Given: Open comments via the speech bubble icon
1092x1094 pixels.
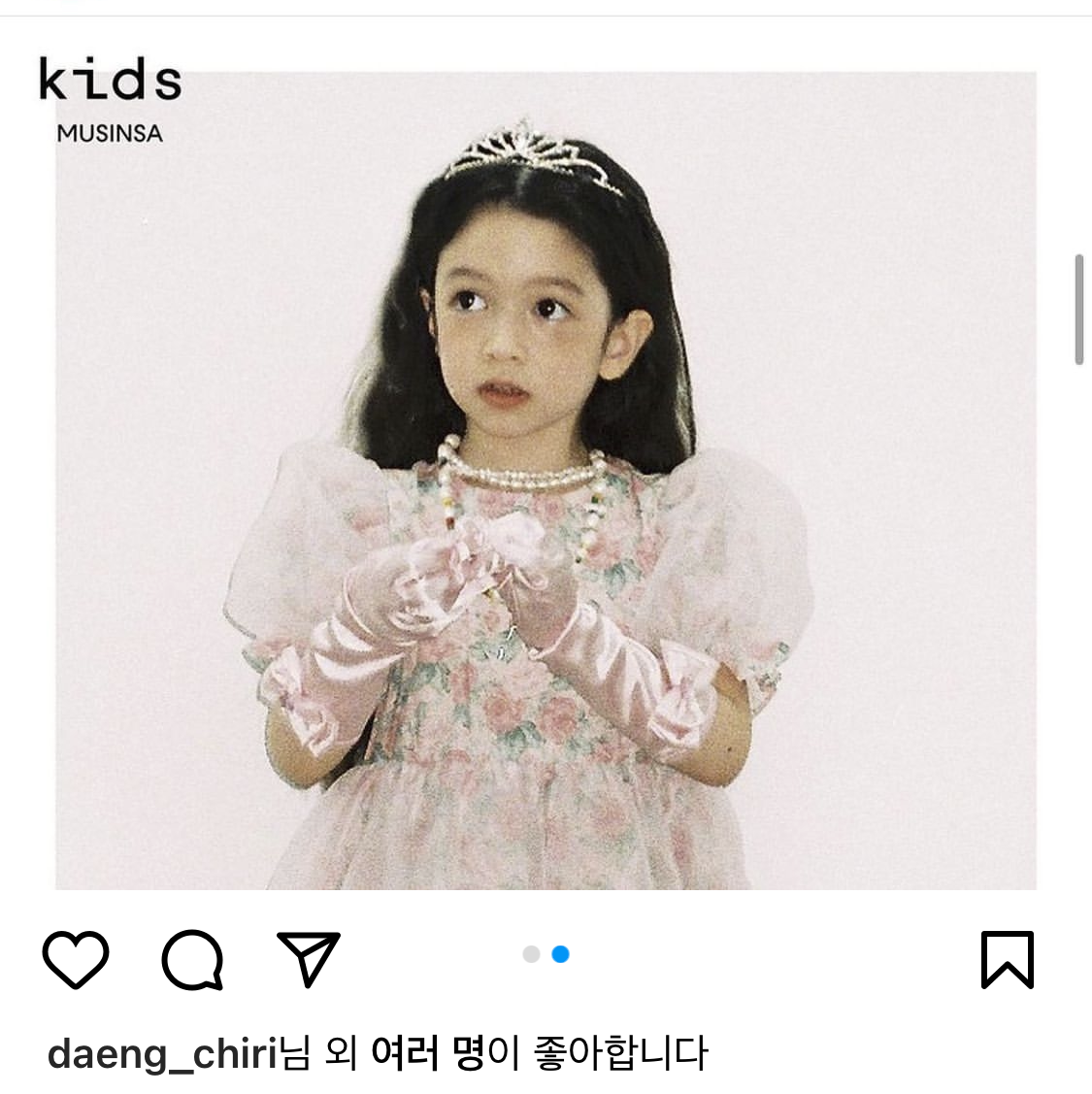Looking at the screenshot, I should (192, 959).
